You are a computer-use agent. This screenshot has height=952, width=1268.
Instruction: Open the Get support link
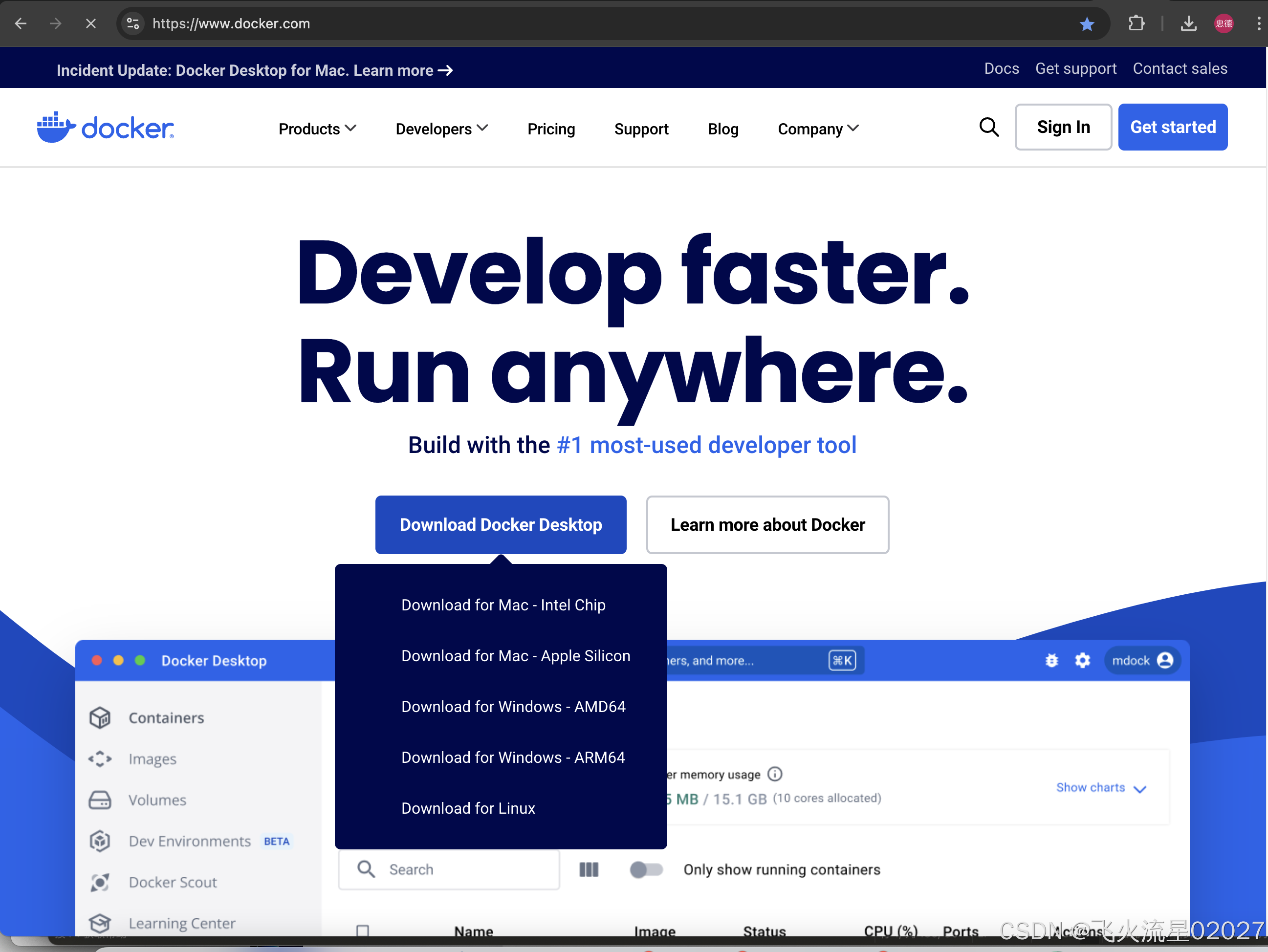click(1075, 69)
